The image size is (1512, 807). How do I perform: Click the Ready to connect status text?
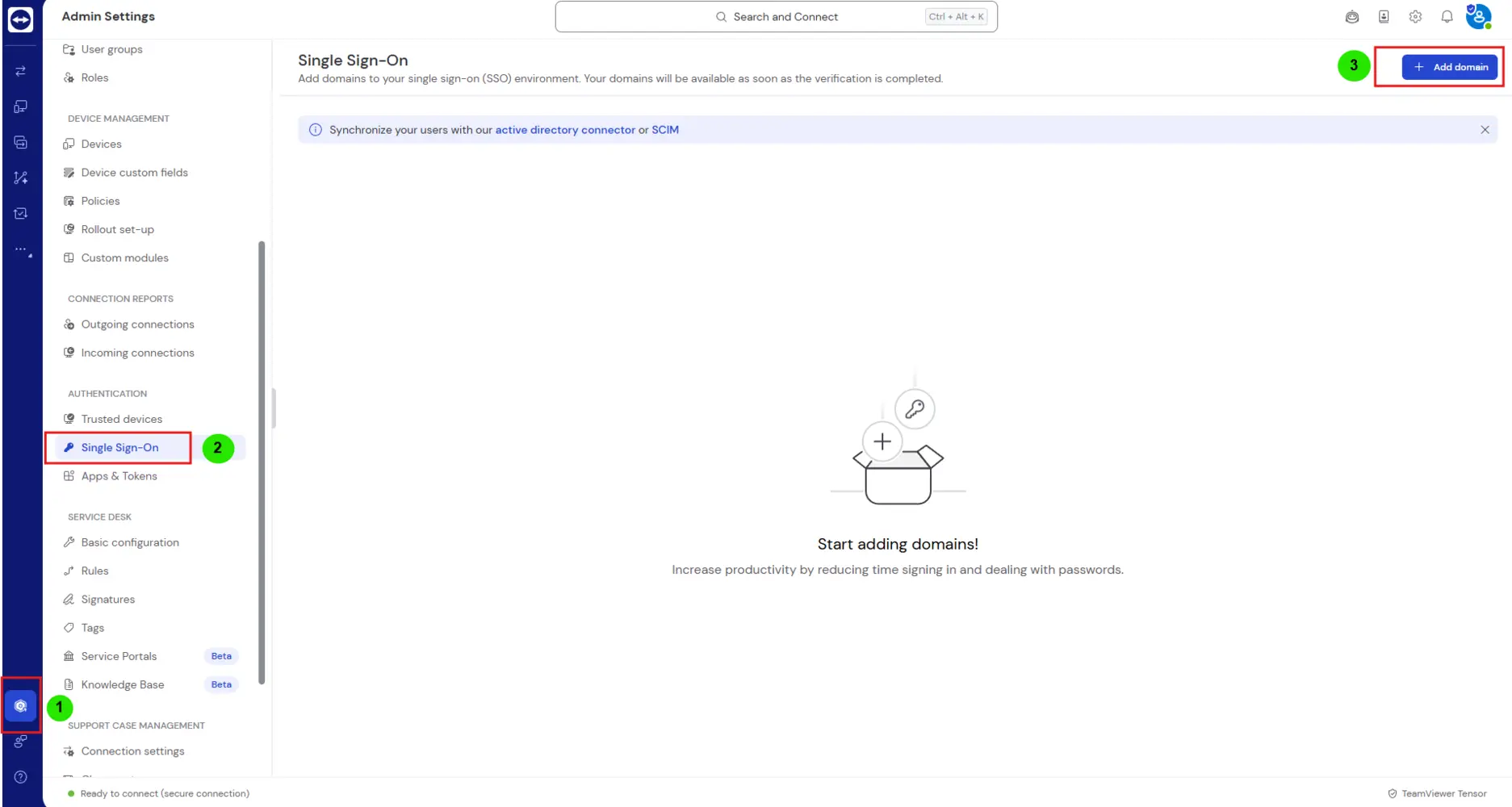[x=165, y=793]
